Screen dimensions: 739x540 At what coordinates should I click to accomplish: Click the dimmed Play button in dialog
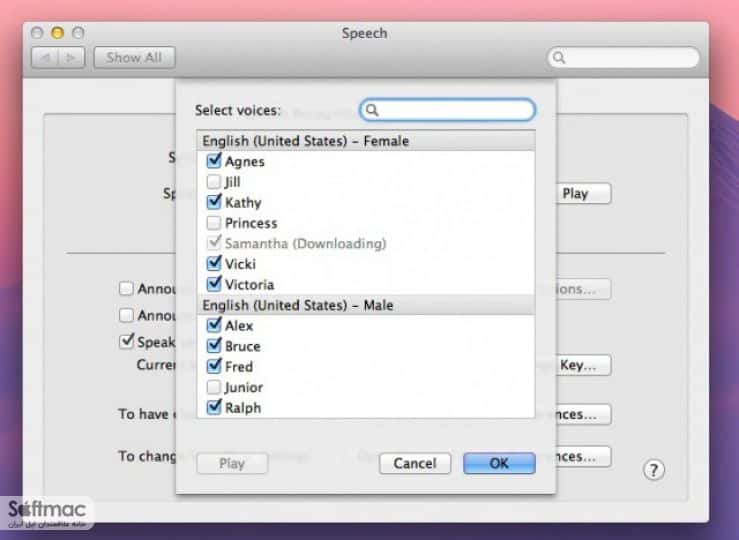(x=232, y=463)
